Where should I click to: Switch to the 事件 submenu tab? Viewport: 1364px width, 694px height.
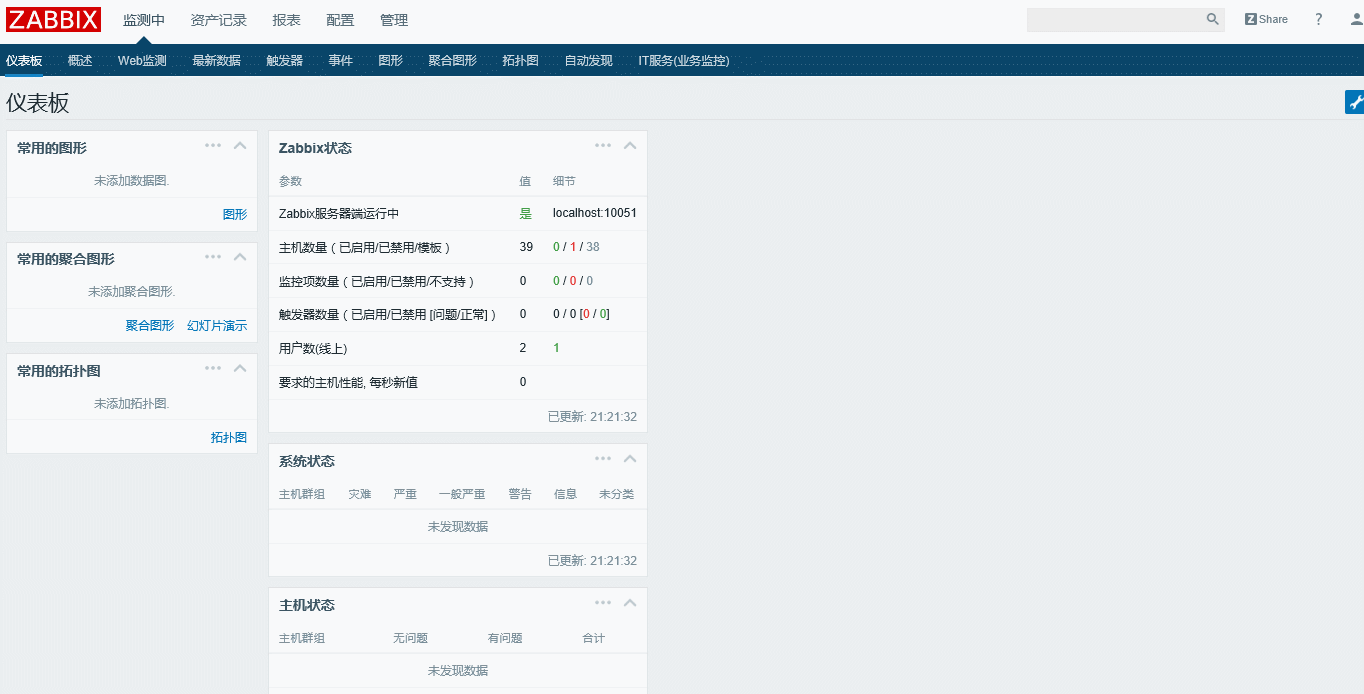point(341,61)
